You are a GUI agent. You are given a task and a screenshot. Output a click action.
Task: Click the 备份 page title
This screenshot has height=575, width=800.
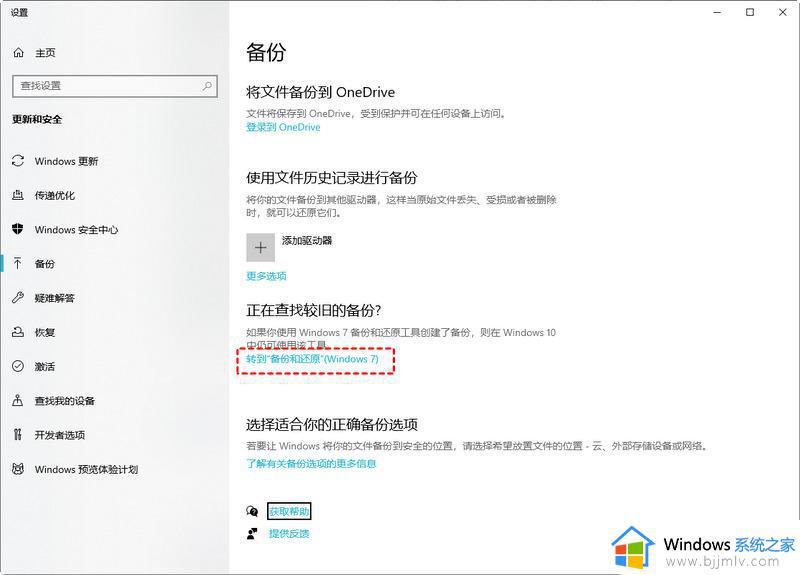(266, 52)
